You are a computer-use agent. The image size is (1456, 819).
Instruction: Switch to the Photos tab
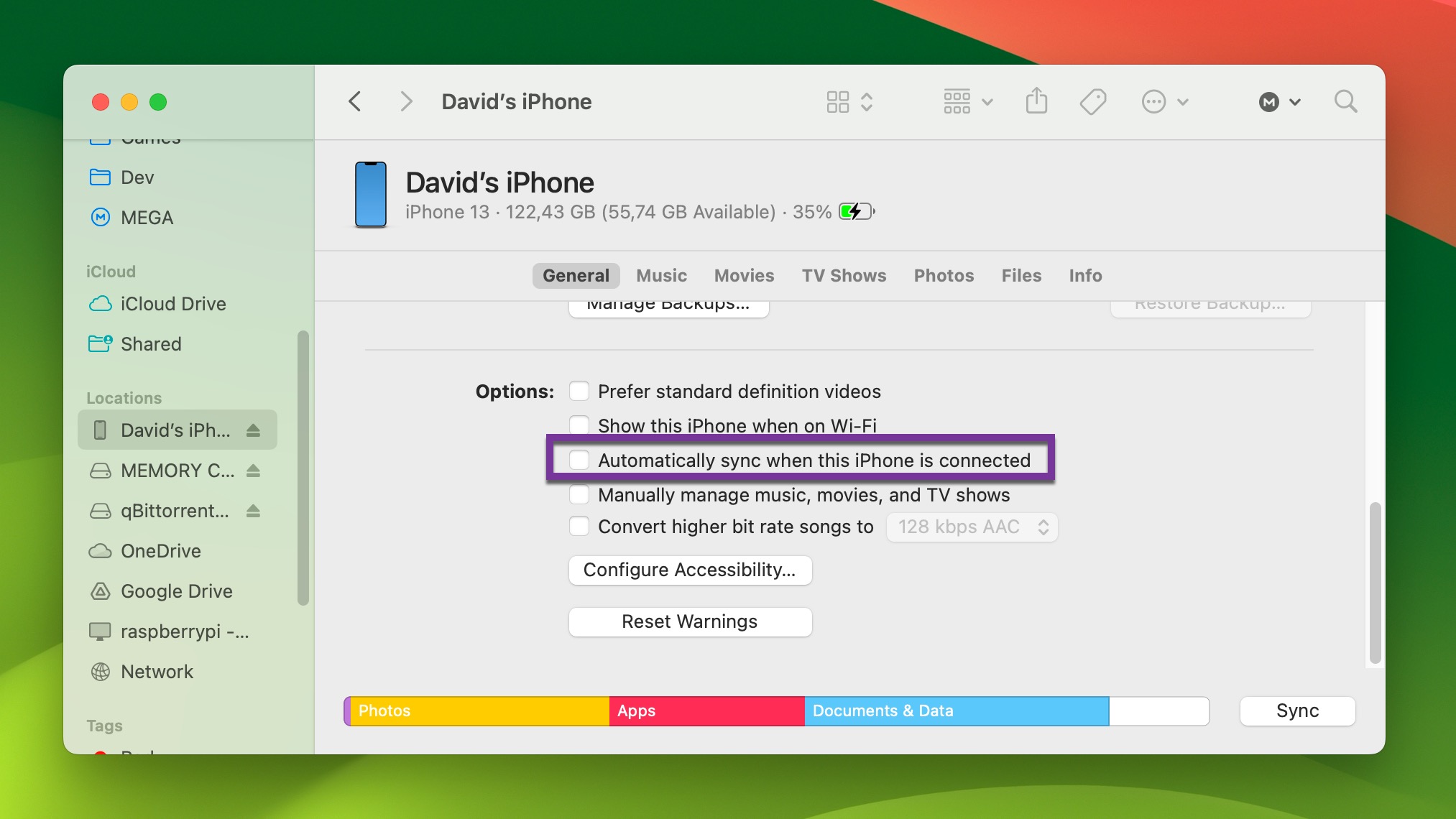pyautogui.click(x=943, y=275)
